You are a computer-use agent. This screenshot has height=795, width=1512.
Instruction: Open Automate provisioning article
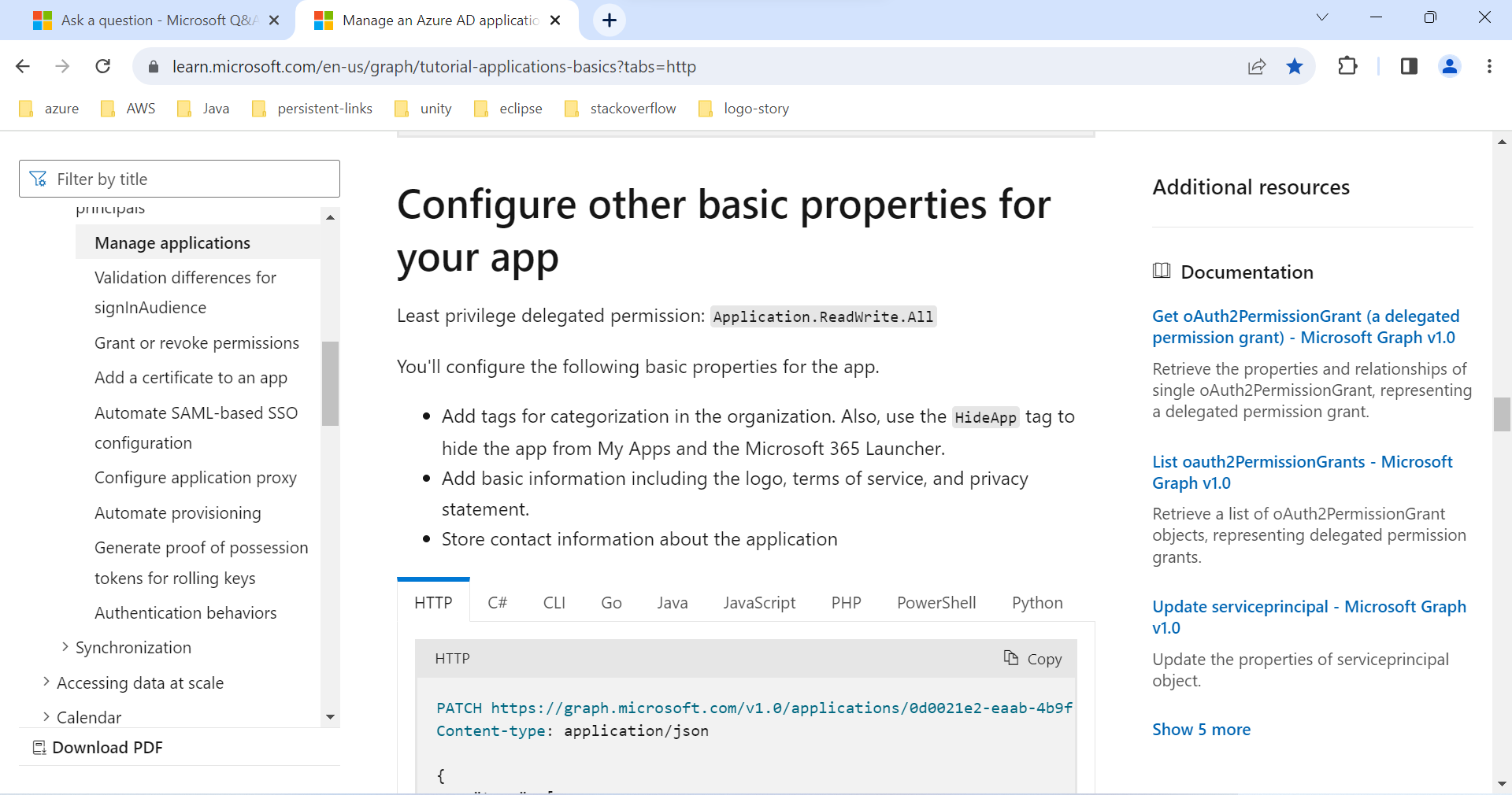coord(178,513)
